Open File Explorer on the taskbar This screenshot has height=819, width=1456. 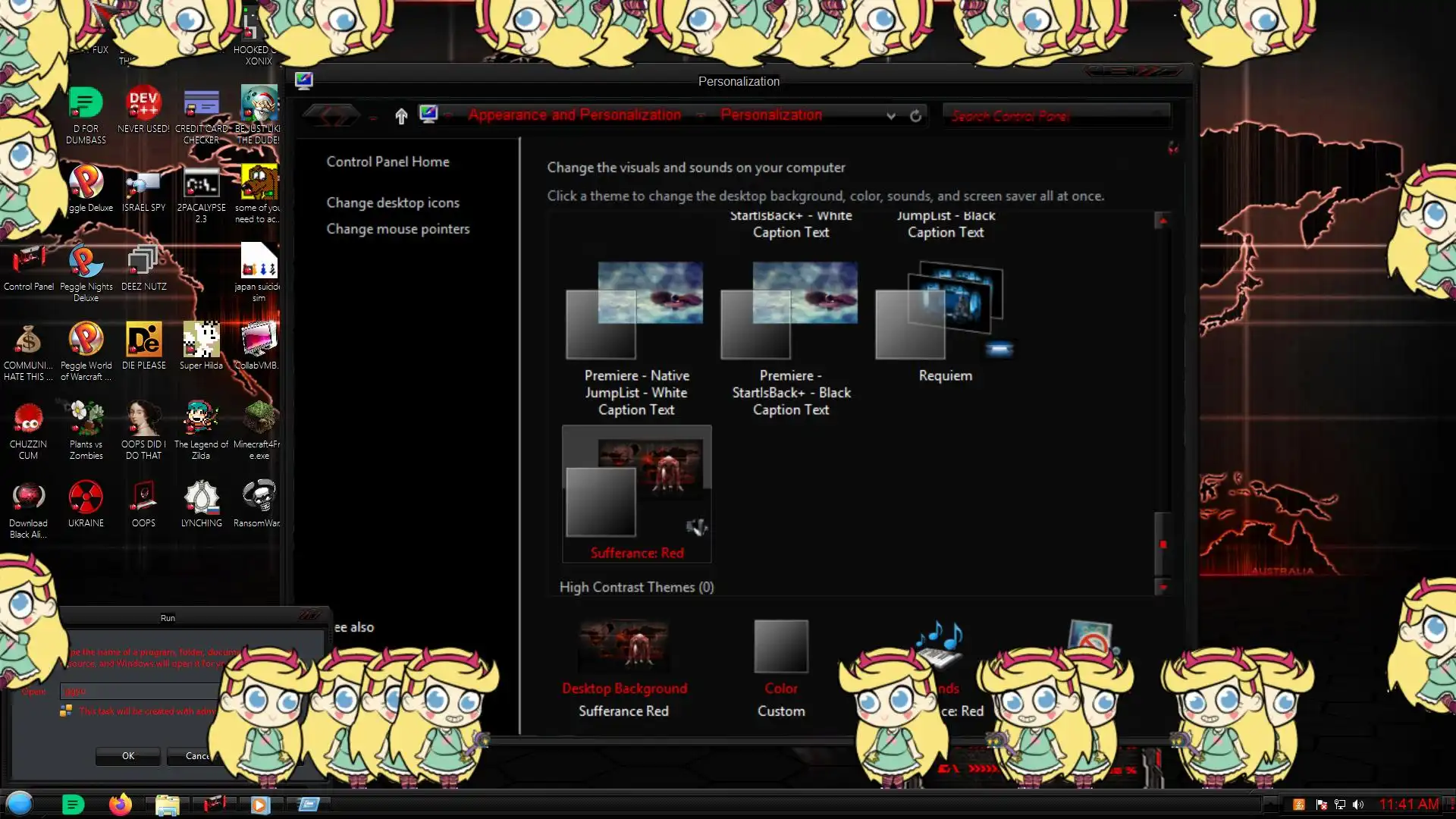coord(167,804)
